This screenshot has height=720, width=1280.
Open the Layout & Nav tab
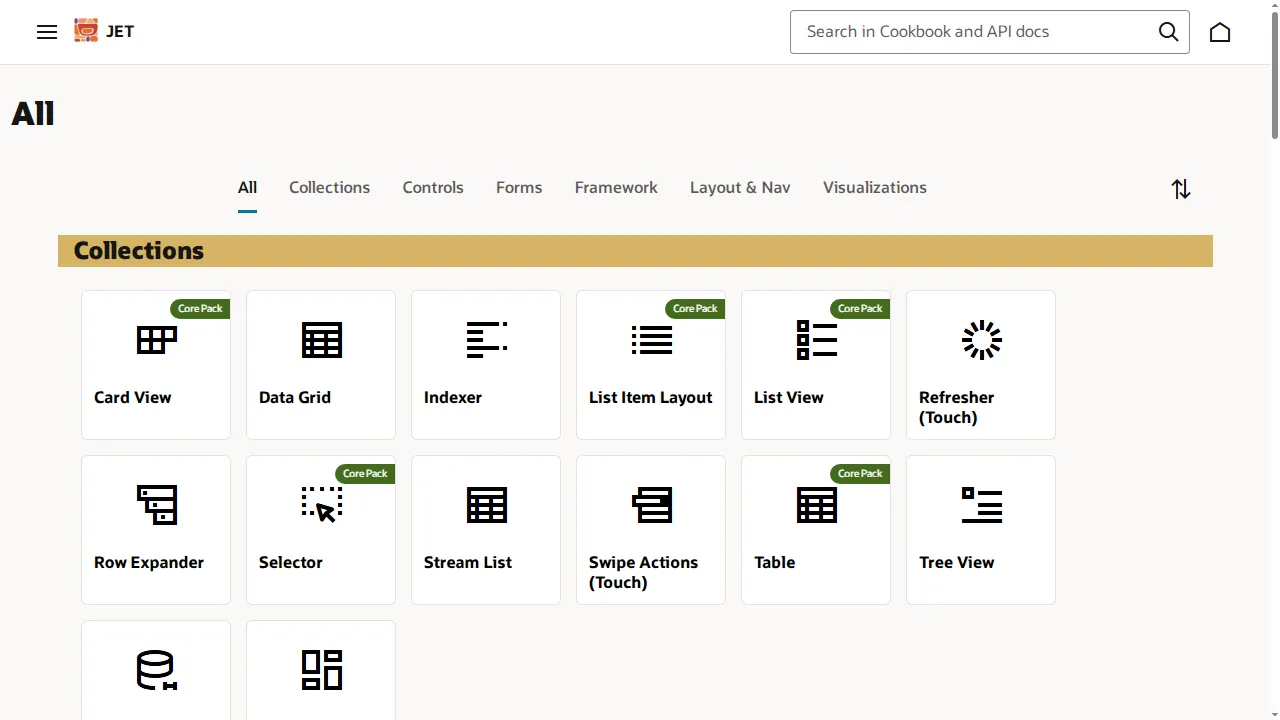pos(740,188)
